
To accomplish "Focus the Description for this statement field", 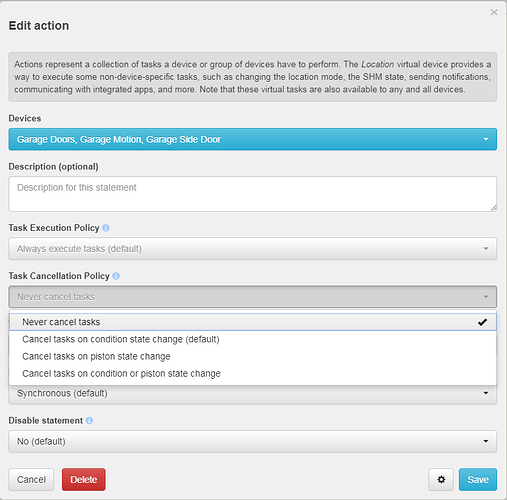I will pos(253,194).
